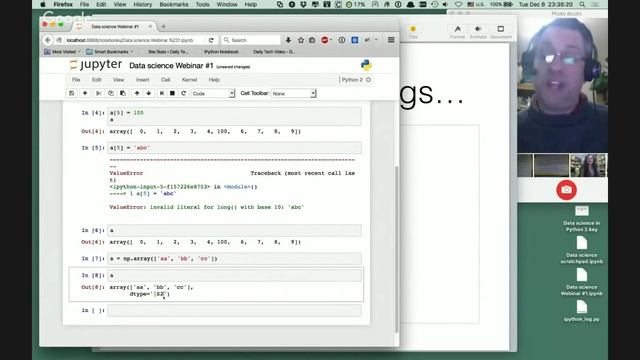Image resolution: width=640 pixels, height=360 pixels.
Task: Click Spotlight search icon in menu bar
Action: coord(582,4)
